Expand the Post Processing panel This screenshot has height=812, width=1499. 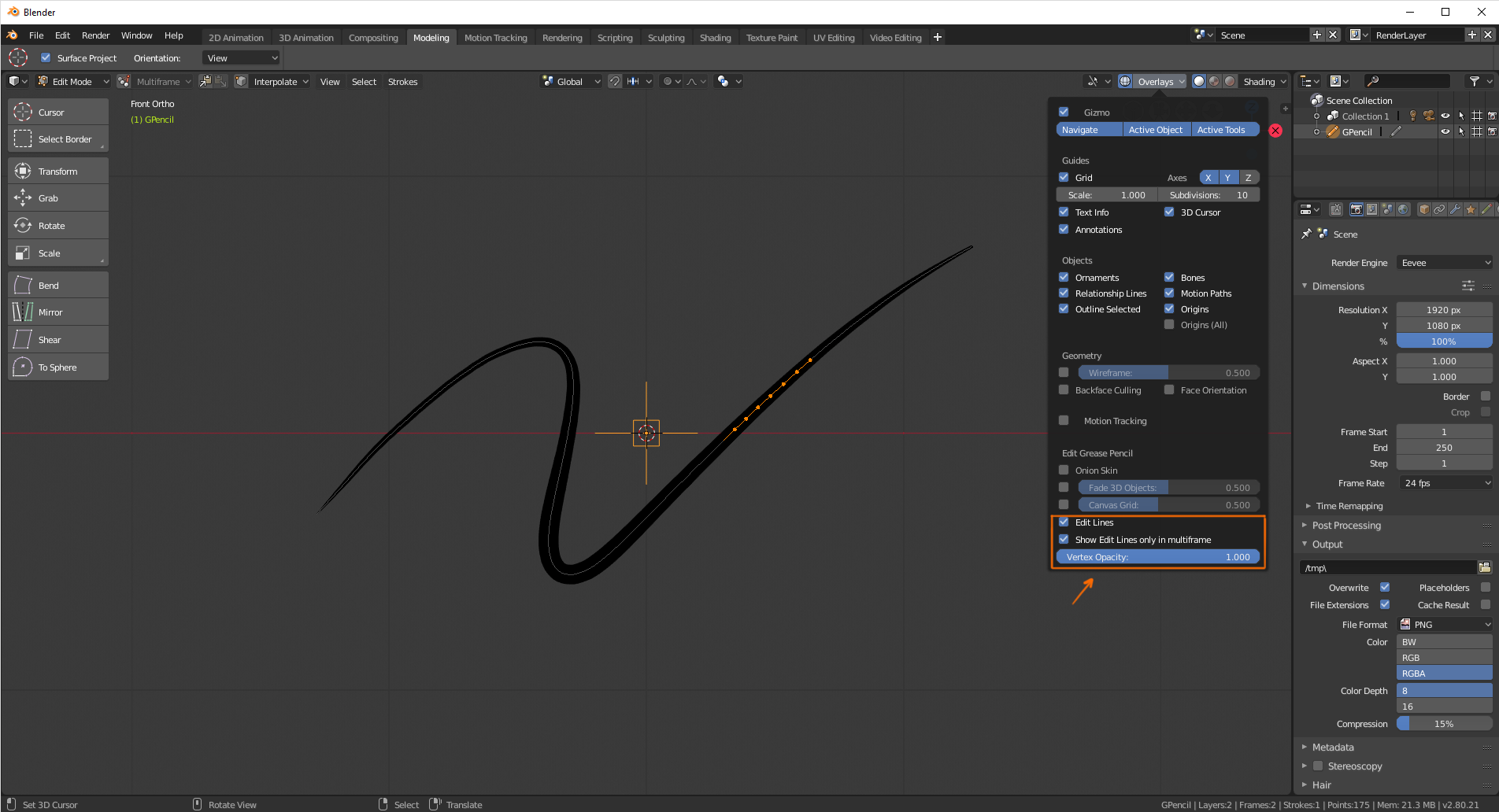(1345, 525)
